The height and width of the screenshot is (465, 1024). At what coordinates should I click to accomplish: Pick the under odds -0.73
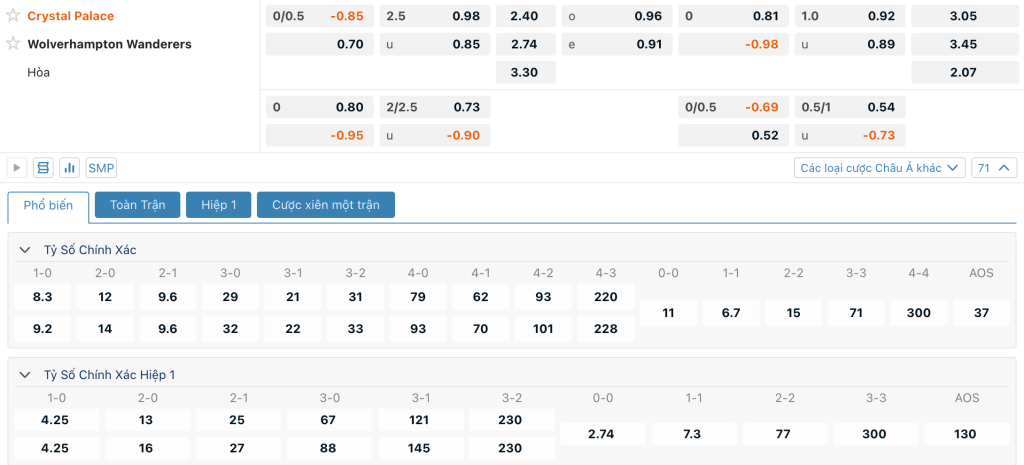850,135
